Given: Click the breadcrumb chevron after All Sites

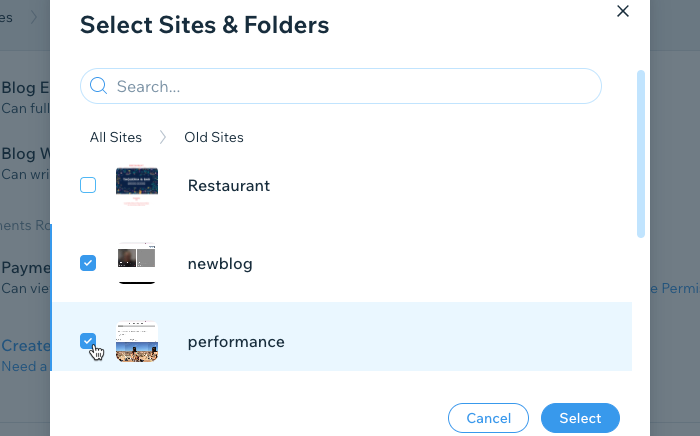Looking at the screenshot, I should point(163,137).
